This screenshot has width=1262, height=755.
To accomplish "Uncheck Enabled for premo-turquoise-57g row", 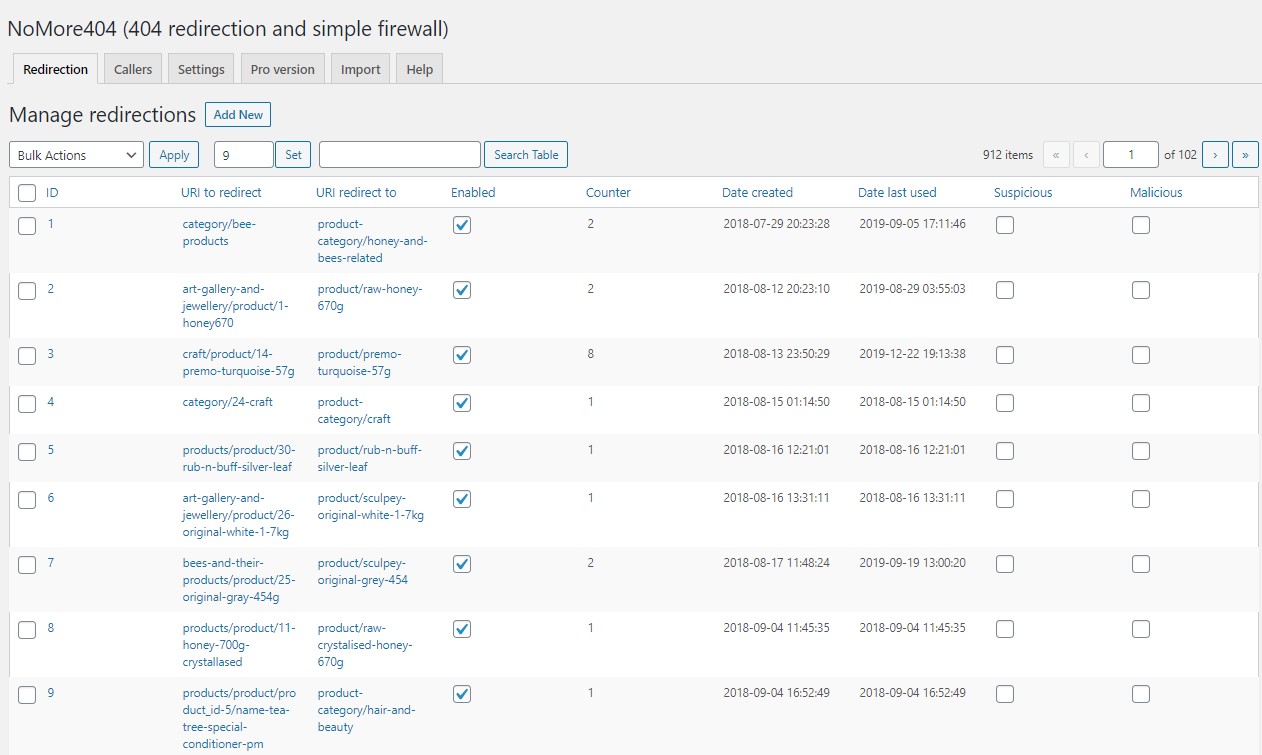I will coord(462,355).
